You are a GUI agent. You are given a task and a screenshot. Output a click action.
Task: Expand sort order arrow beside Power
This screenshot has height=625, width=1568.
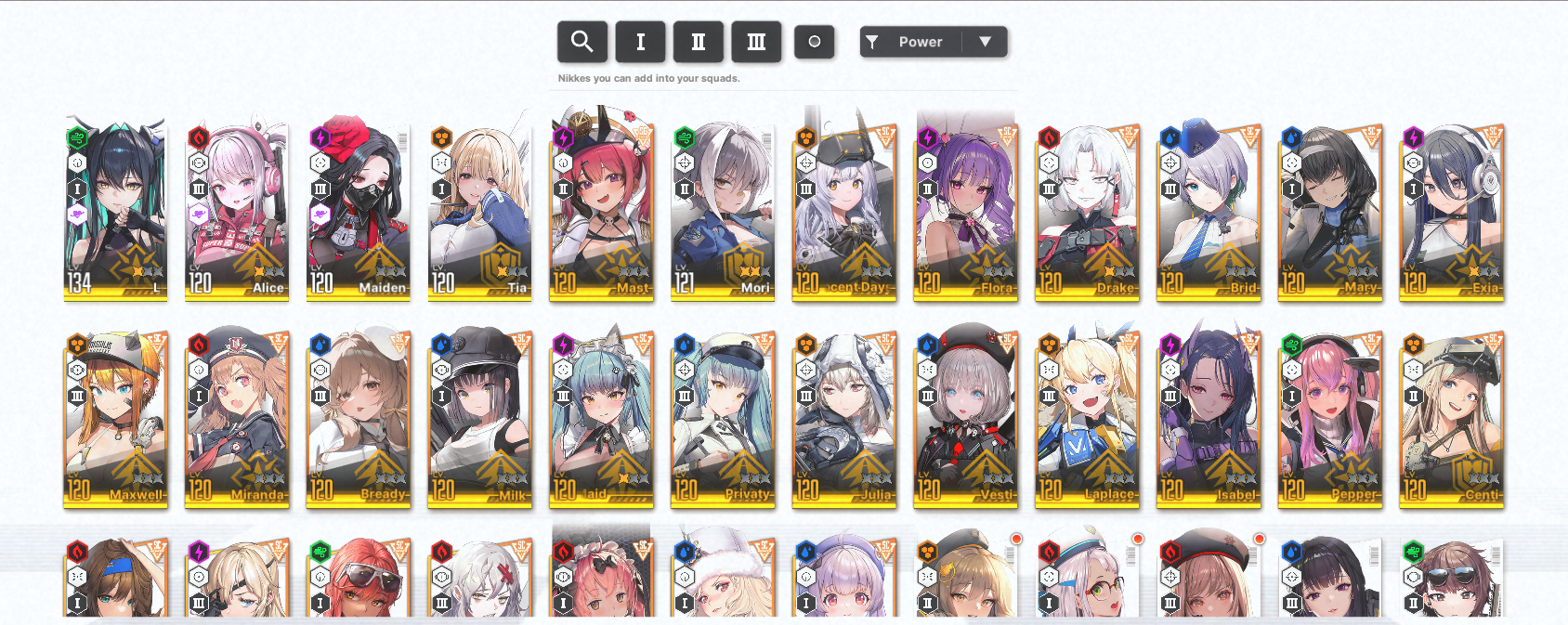coord(986,42)
